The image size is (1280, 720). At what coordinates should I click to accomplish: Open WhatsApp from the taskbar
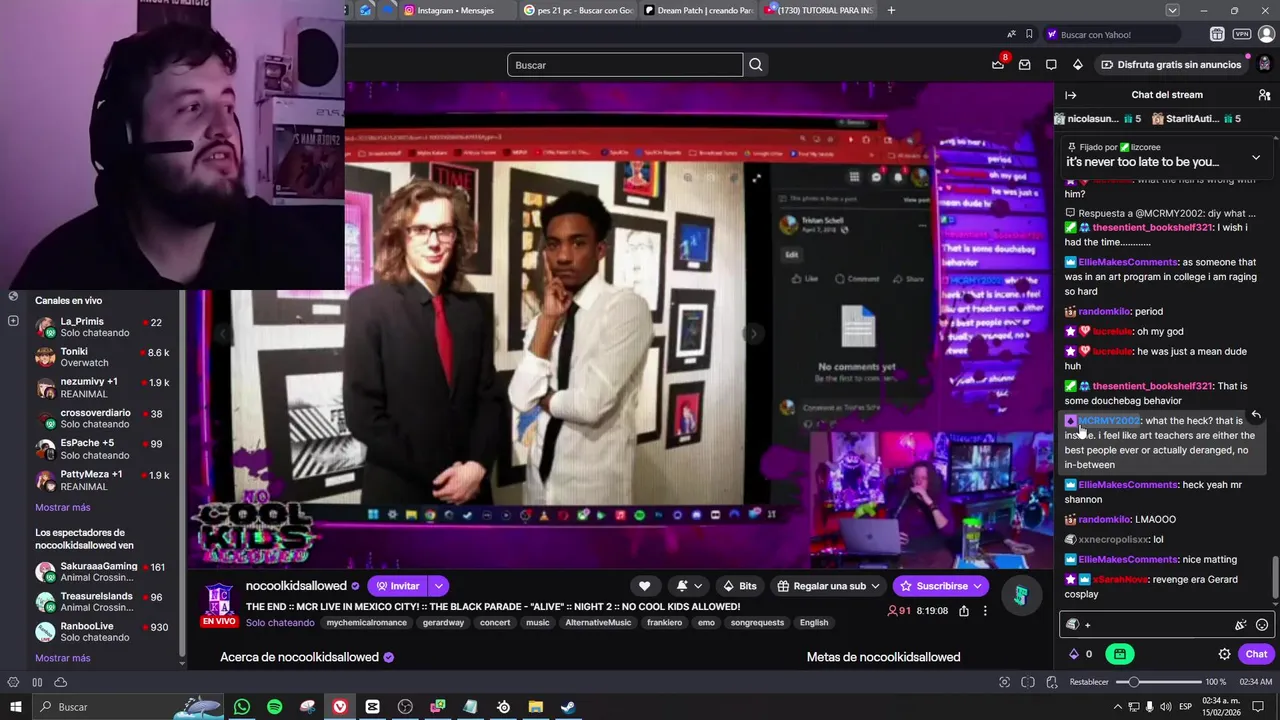coord(241,707)
